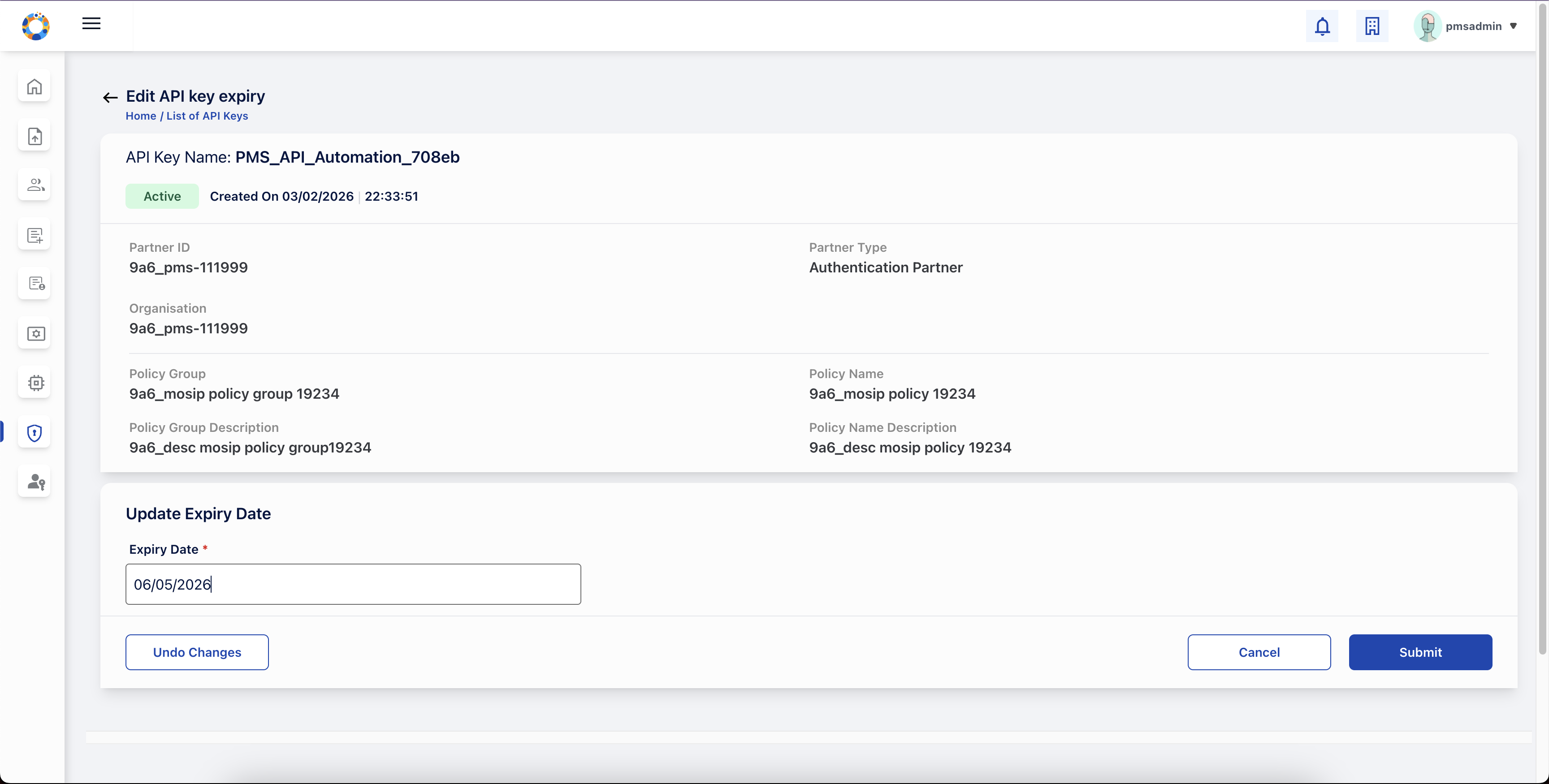The width and height of the screenshot is (1549, 784).
Task: Open the certificate upload sidebar icon
Action: (34, 136)
